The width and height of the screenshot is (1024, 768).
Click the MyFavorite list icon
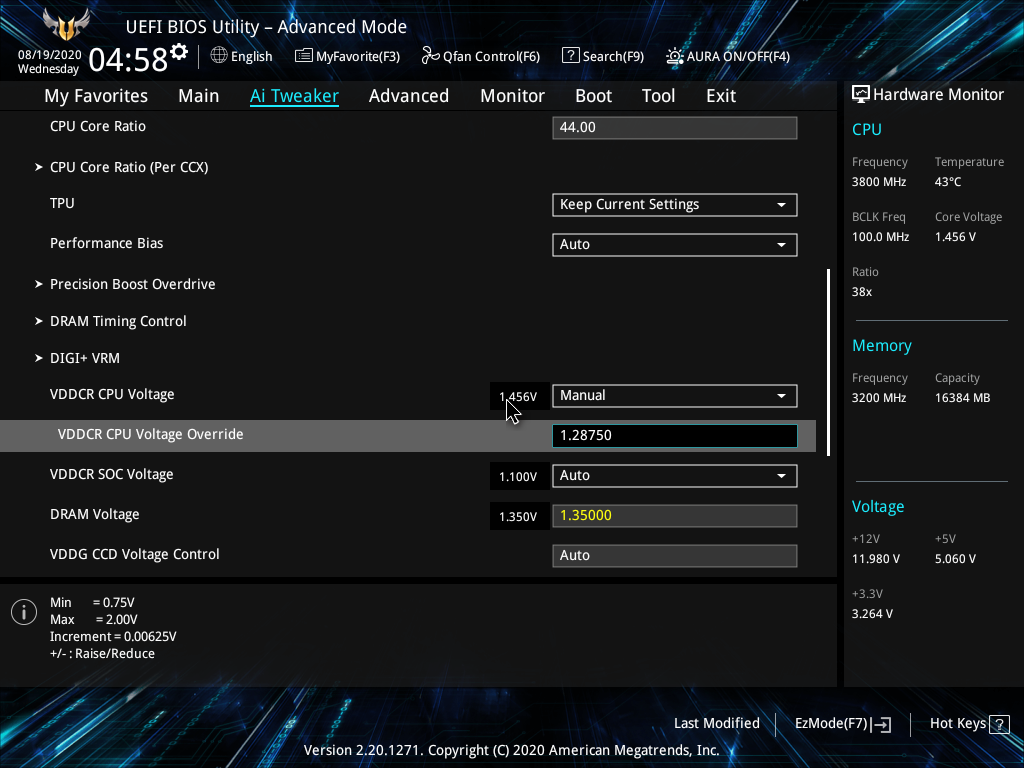[303, 56]
